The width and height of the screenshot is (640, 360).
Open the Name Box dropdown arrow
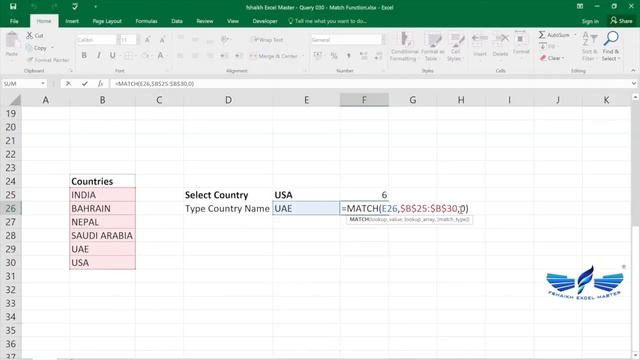pyautogui.click(x=43, y=84)
